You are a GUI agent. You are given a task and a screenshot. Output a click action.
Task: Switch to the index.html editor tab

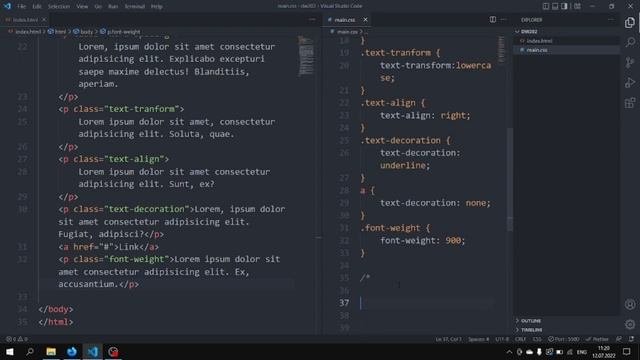(x=24, y=20)
